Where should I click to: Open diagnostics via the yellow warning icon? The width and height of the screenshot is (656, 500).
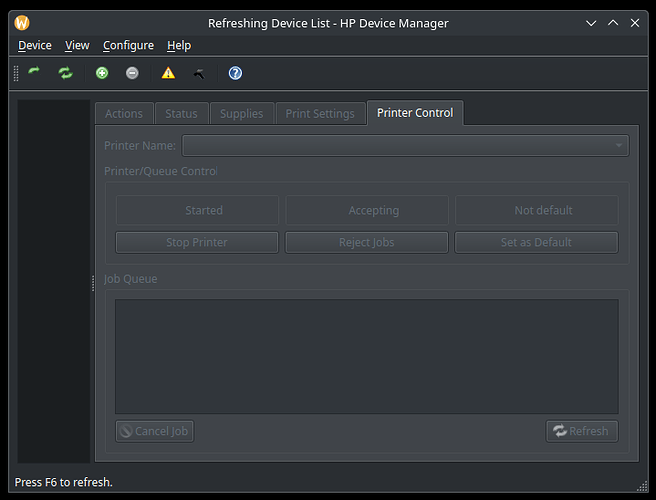click(x=168, y=73)
